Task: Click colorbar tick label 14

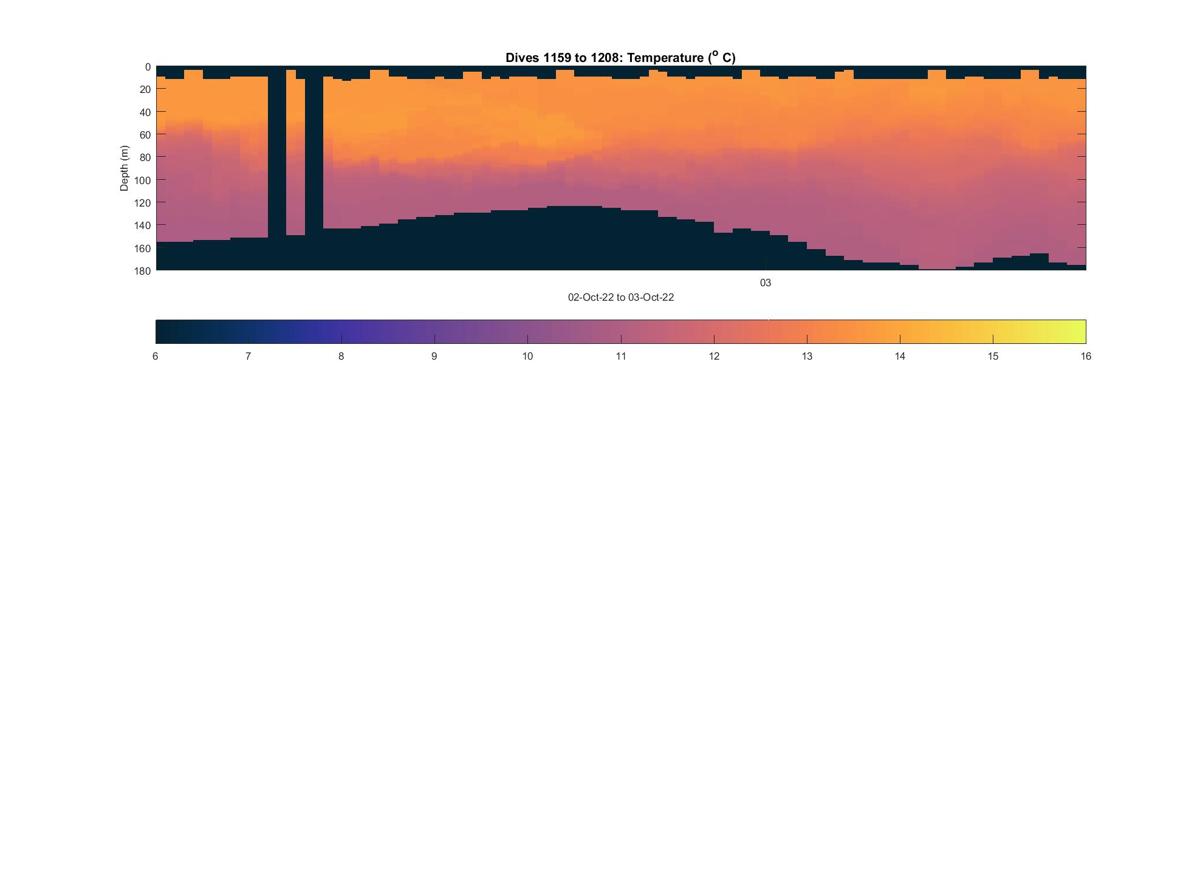Action: [900, 356]
